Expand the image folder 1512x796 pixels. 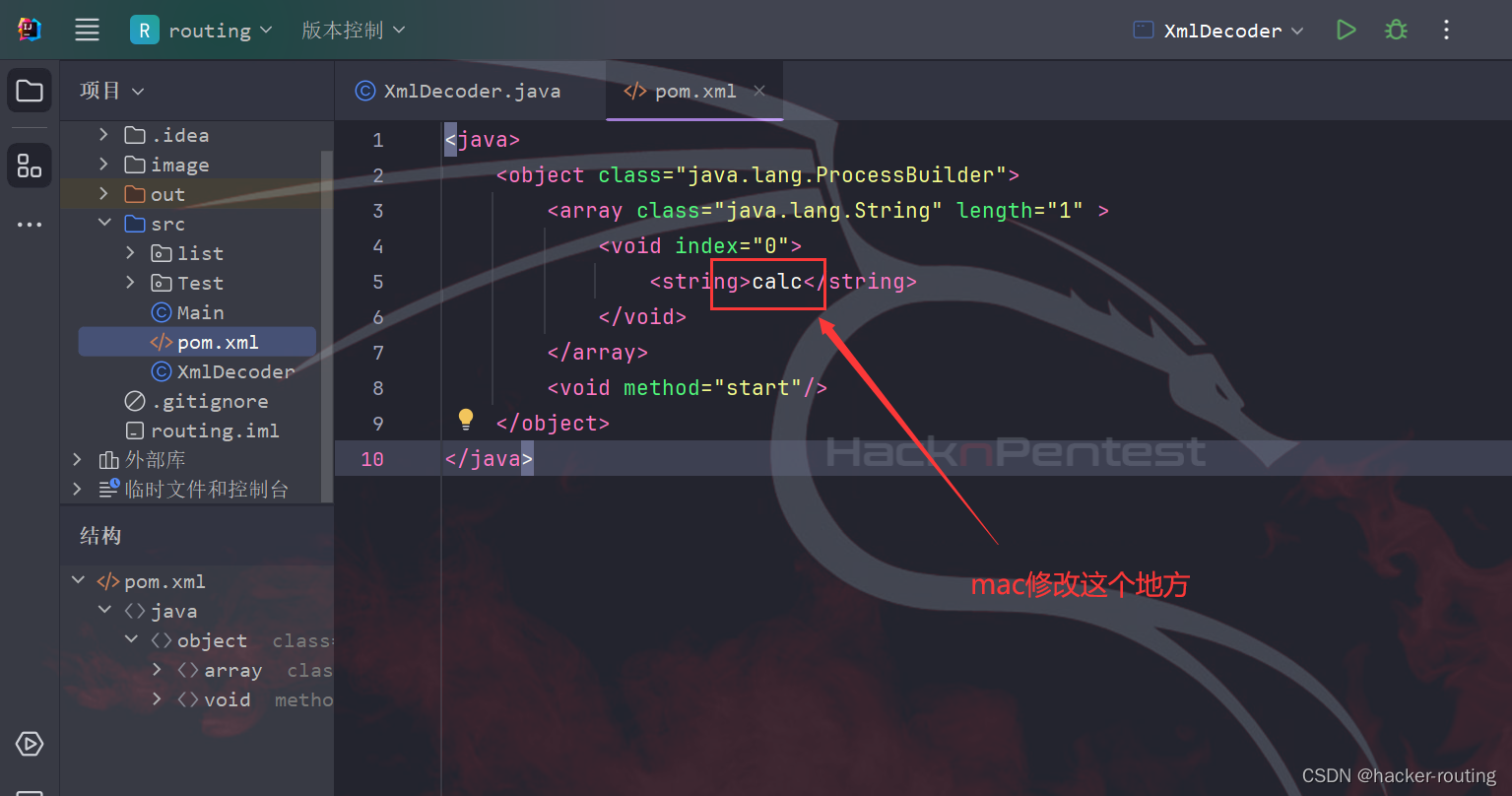pyautogui.click(x=103, y=165)
